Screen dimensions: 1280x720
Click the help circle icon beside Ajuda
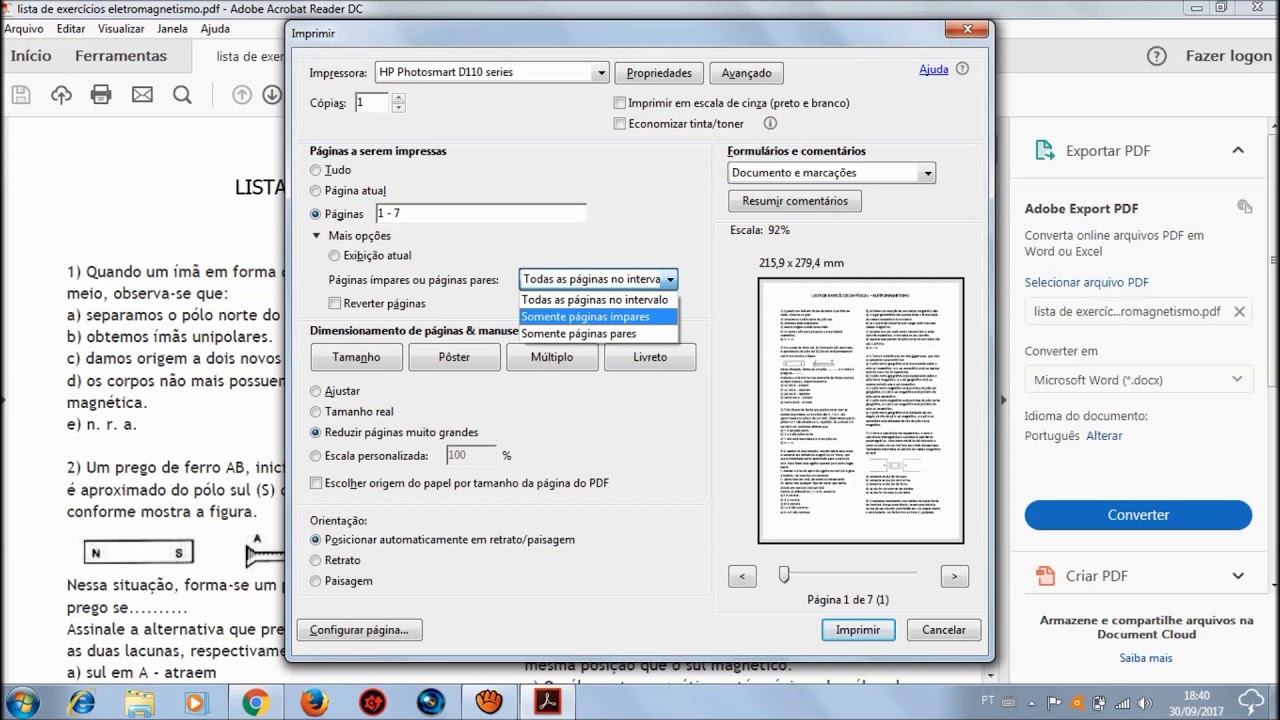click(x=962, y=69)
